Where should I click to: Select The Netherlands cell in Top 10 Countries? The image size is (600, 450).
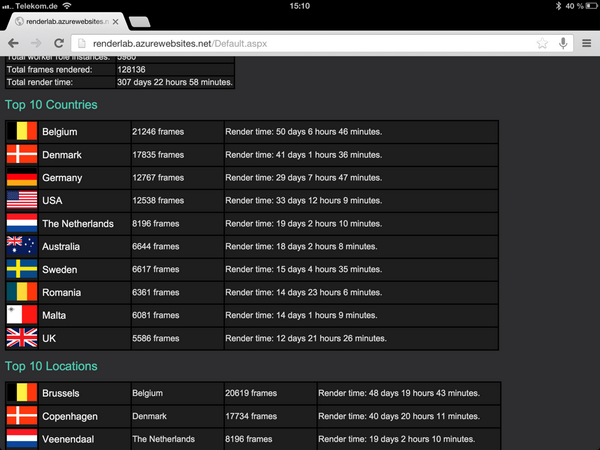pyautogui.click(x=85, y=223)
